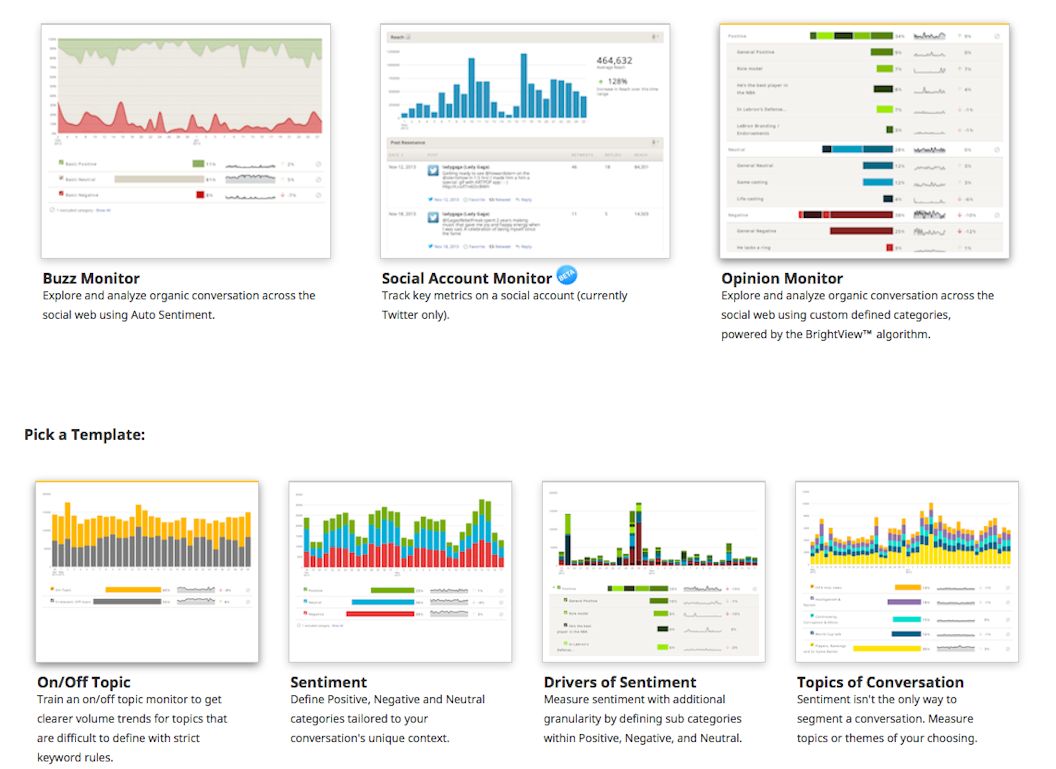
Task: Select the Social Account Monitor preview thumbnail
Action: point(525,141)
